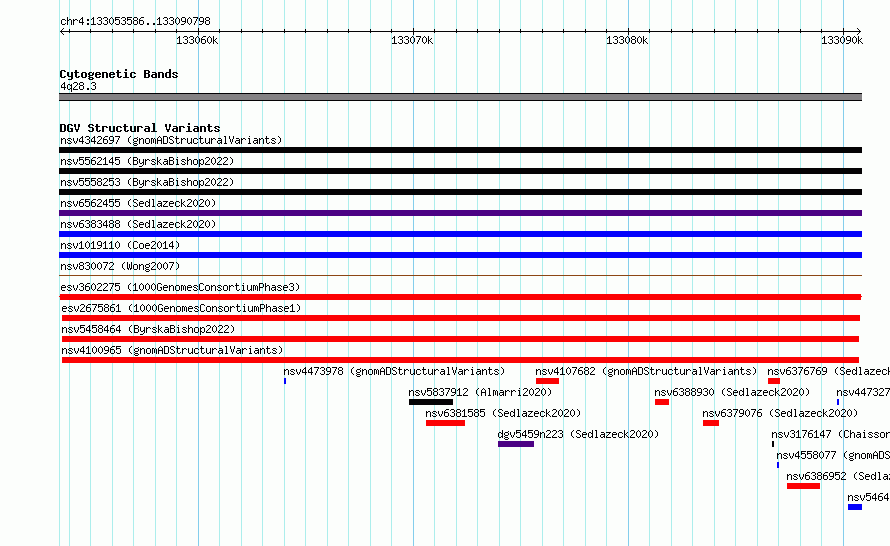The width and height of the screenshot is (890, 546).
Task: Click the small blue mark under nsv4473978
Action: tap(285, 381)
